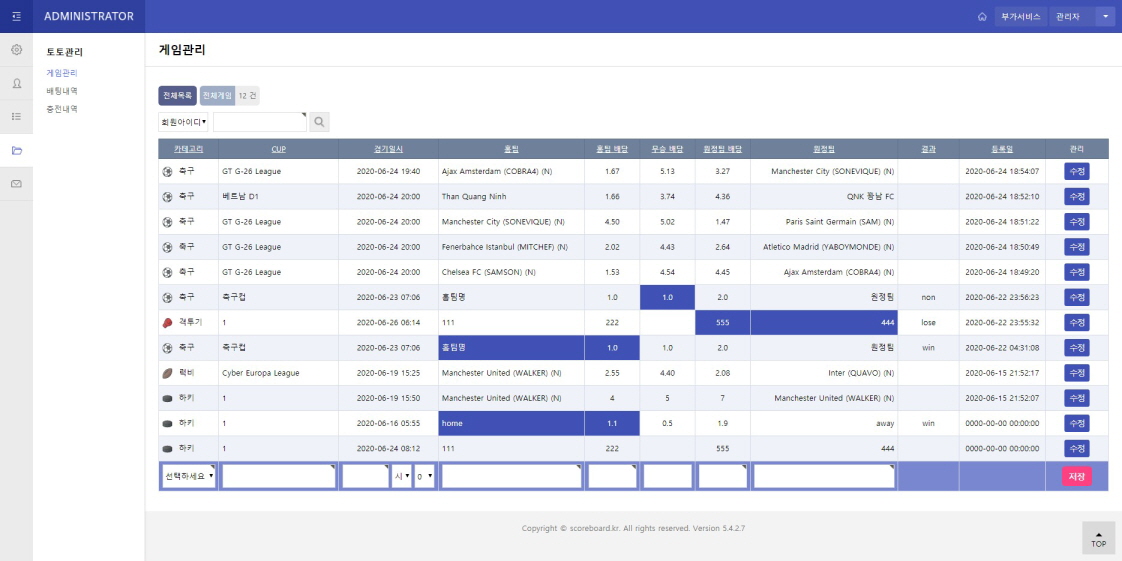
Task: Expand the 관리자 account dropdown arrow
Action: coord(1104,17)
